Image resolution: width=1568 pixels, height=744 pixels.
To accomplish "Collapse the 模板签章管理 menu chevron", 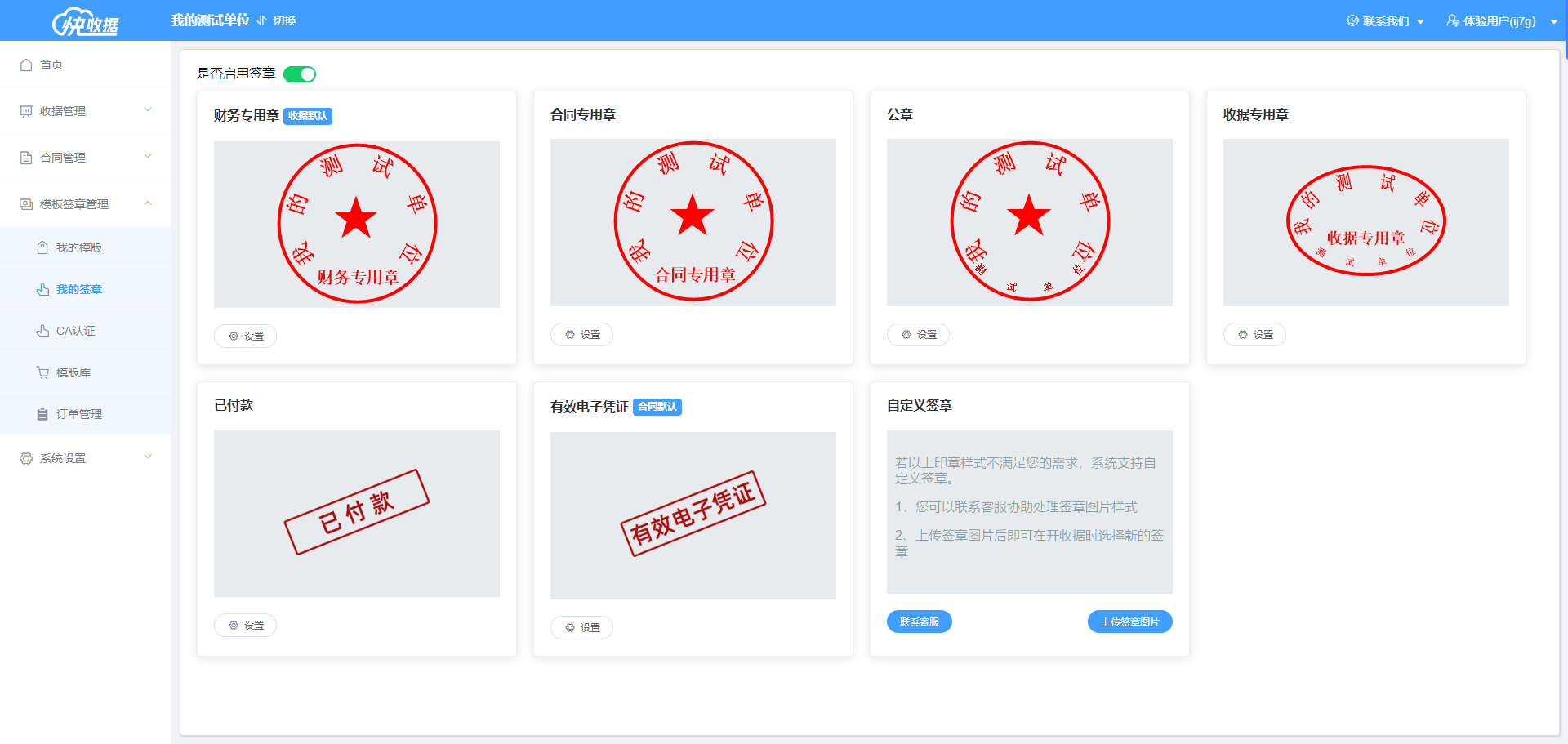I will click(x=148, y=203).
